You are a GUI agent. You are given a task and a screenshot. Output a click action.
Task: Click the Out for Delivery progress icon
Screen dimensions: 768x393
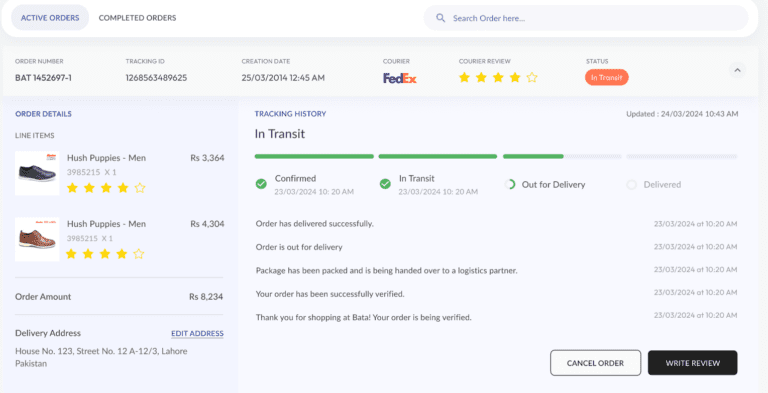(x=510, y=185)
